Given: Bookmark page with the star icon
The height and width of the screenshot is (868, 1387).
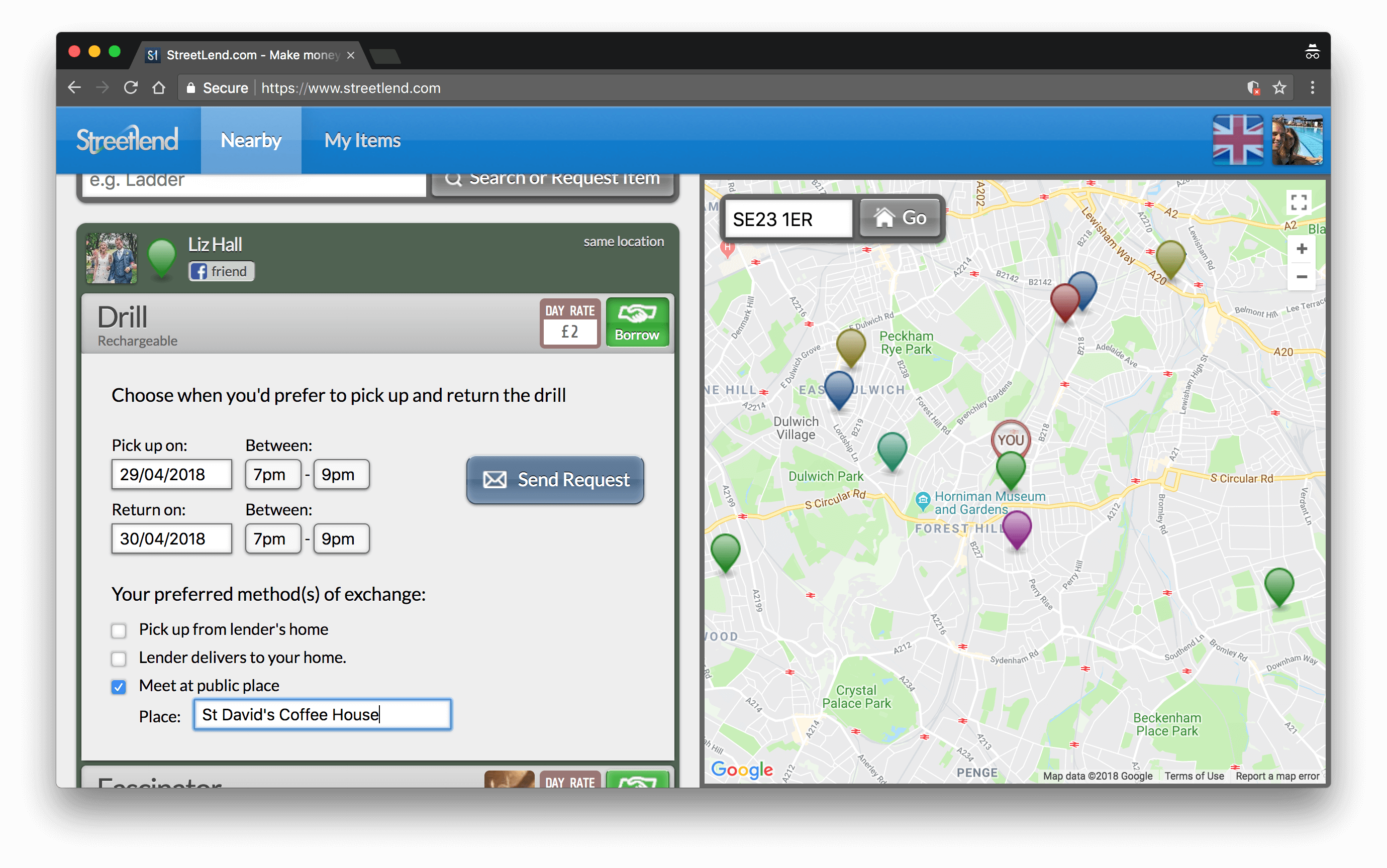Looking at the screenshot, I should pyautogui.click(x=1279, y=87).
